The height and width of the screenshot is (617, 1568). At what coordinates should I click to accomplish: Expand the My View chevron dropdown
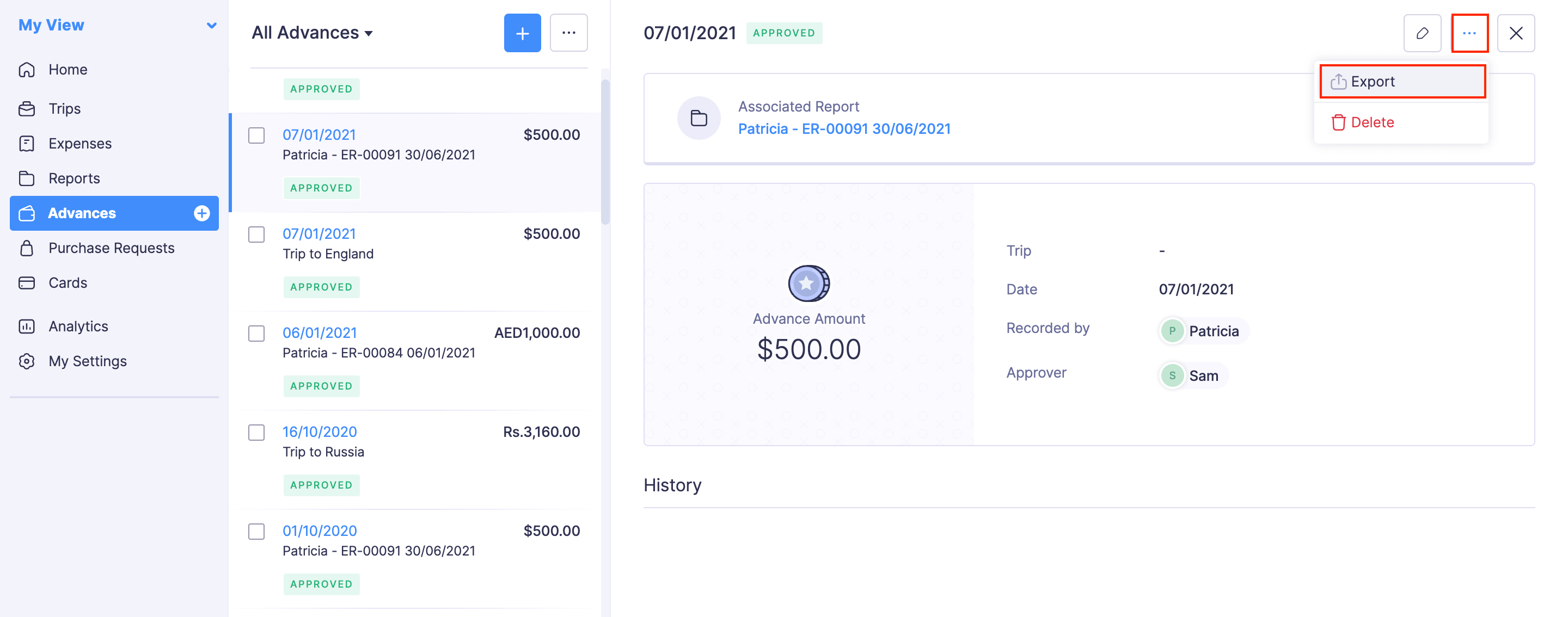211,26
